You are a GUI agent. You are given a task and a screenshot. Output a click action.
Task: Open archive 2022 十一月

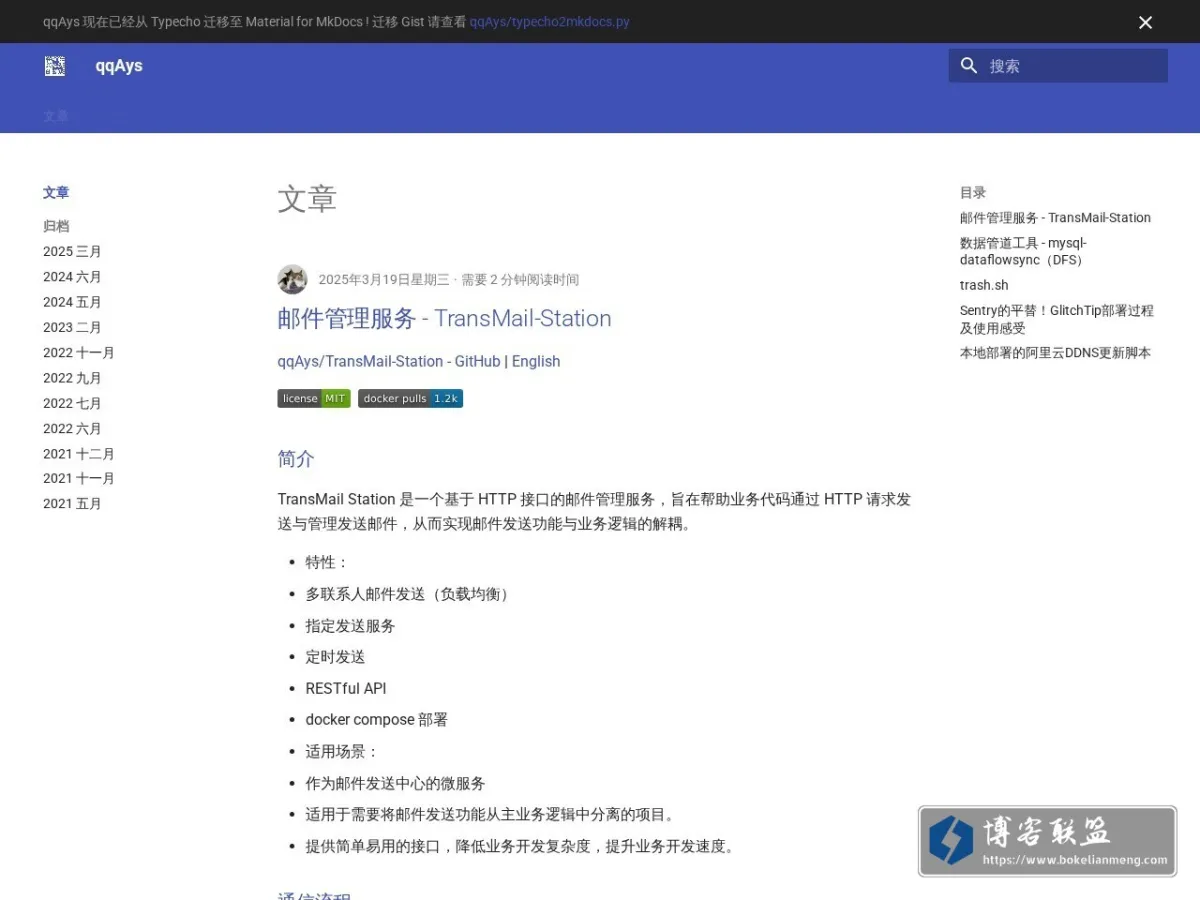[79, 352]
